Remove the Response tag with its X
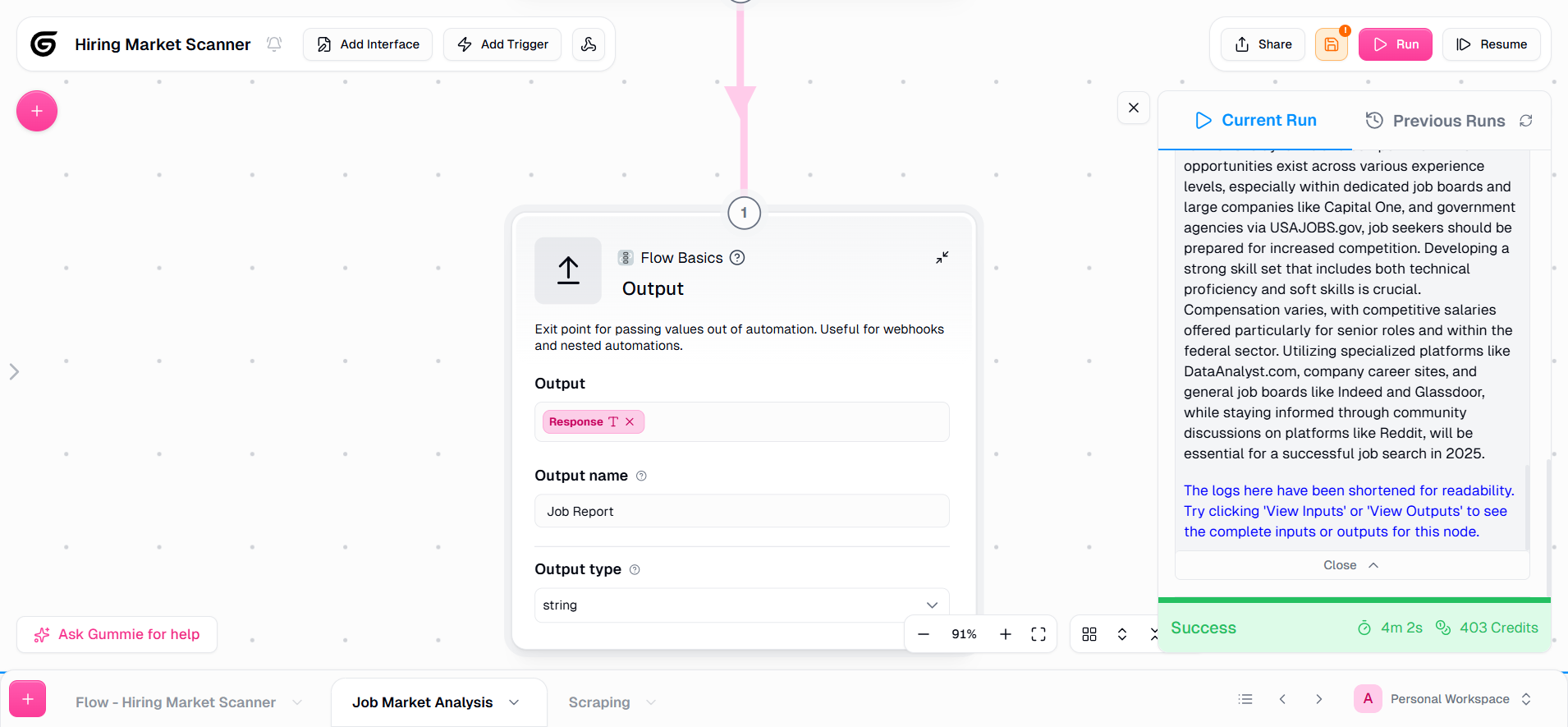 630,421
